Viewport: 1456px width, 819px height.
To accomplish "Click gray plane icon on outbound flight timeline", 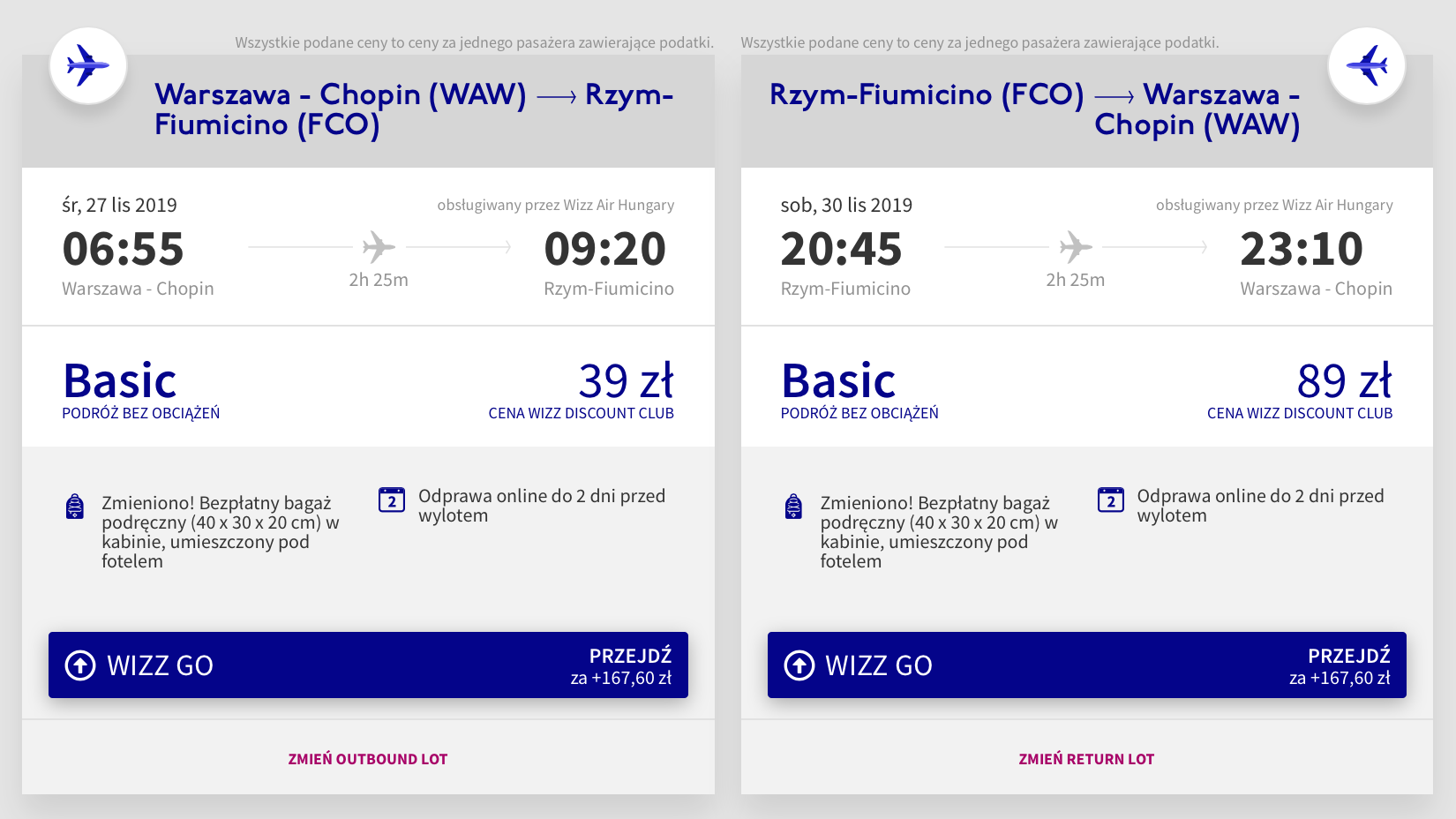I will (x=379, y=247).
